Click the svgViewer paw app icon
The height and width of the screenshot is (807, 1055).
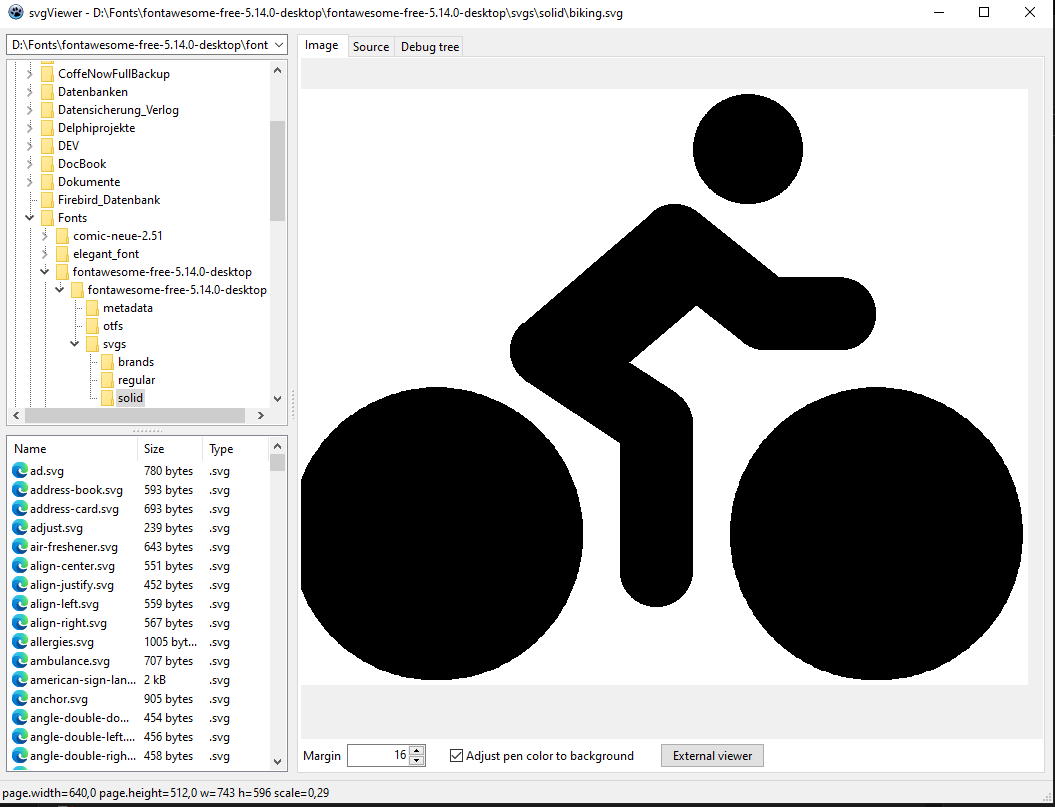click(15, 12)
